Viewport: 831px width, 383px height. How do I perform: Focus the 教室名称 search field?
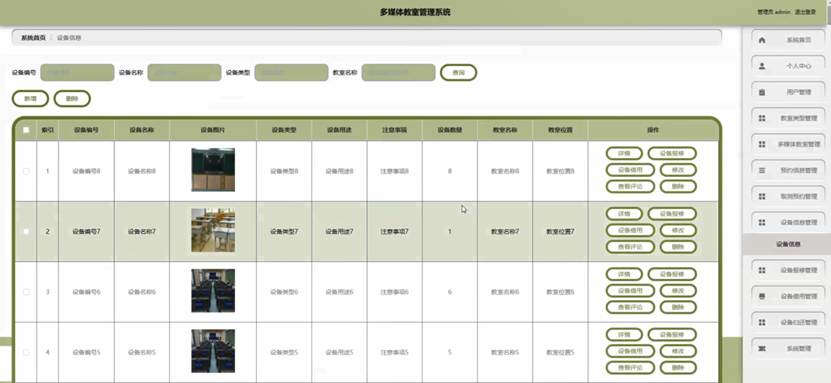pos(399,73)
